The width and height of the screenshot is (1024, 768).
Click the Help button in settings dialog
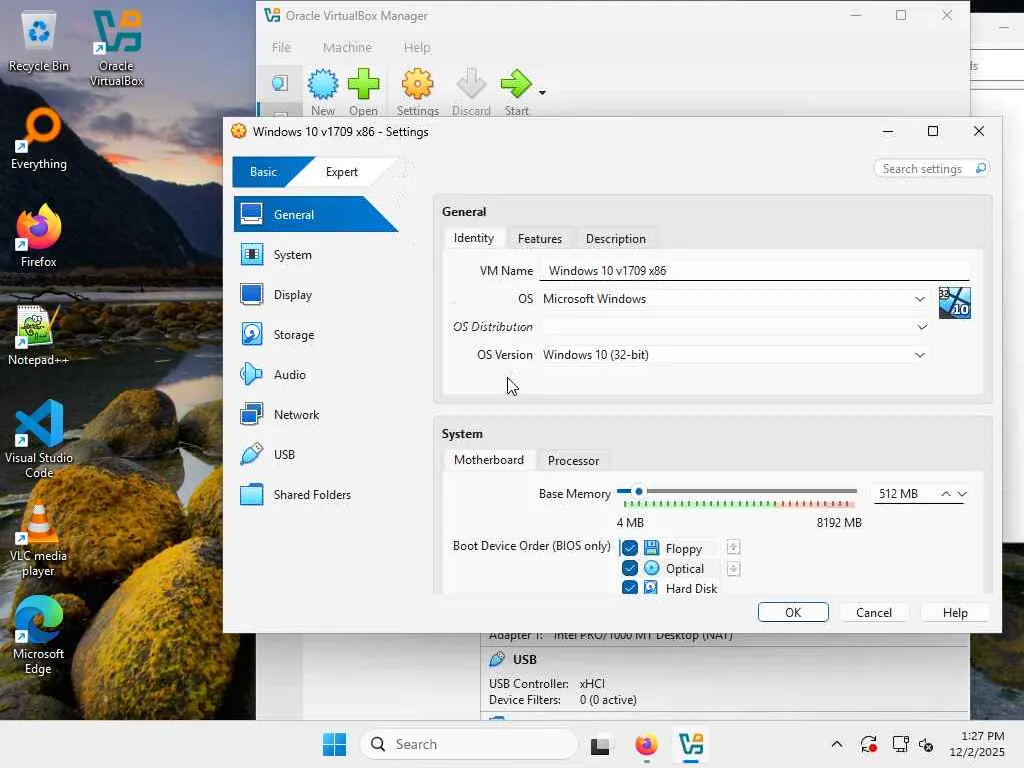coord(955,613)
